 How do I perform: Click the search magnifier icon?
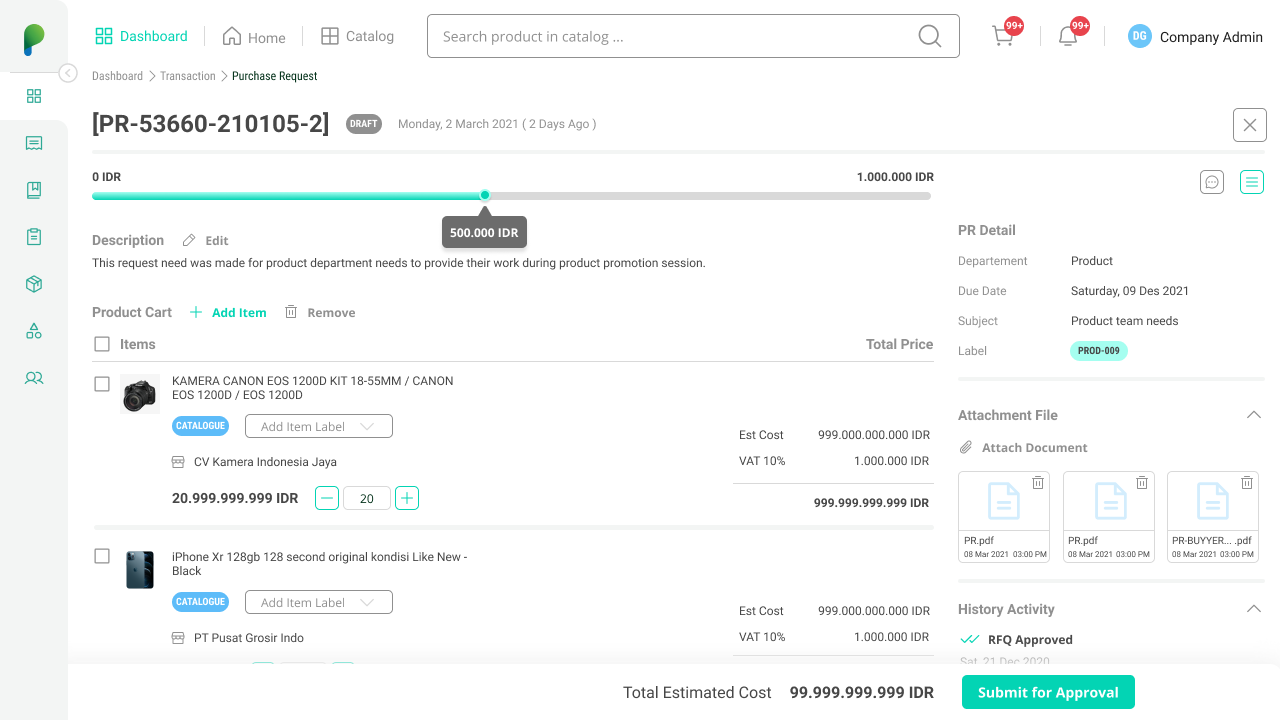point(929,36)
